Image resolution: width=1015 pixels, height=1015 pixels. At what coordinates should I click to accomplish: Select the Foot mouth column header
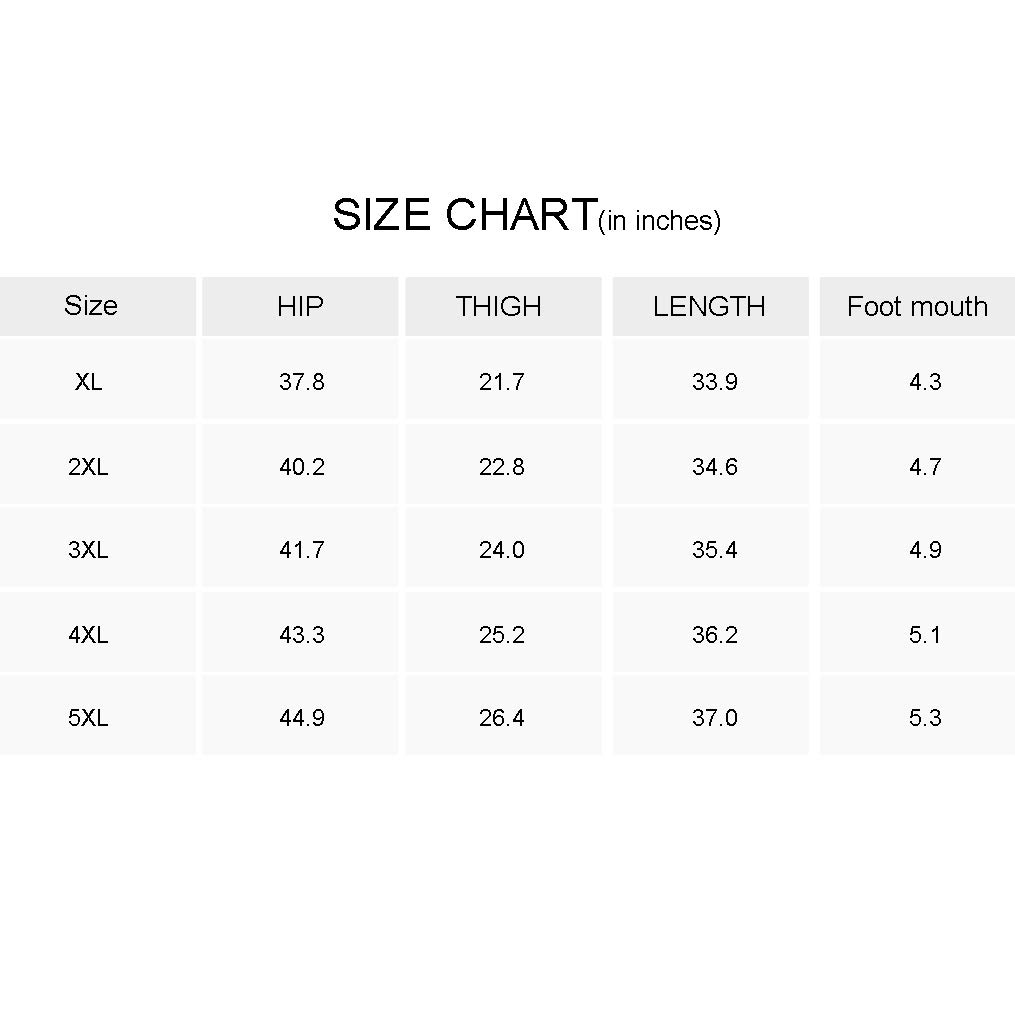(917, 307)
